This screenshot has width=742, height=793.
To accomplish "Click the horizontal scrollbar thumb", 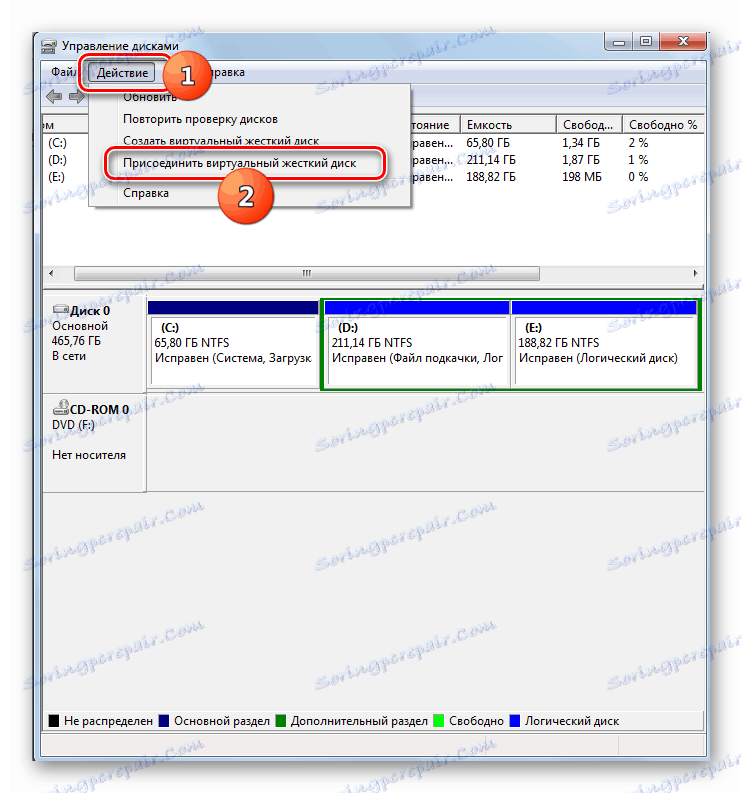I will pos(307,273).
